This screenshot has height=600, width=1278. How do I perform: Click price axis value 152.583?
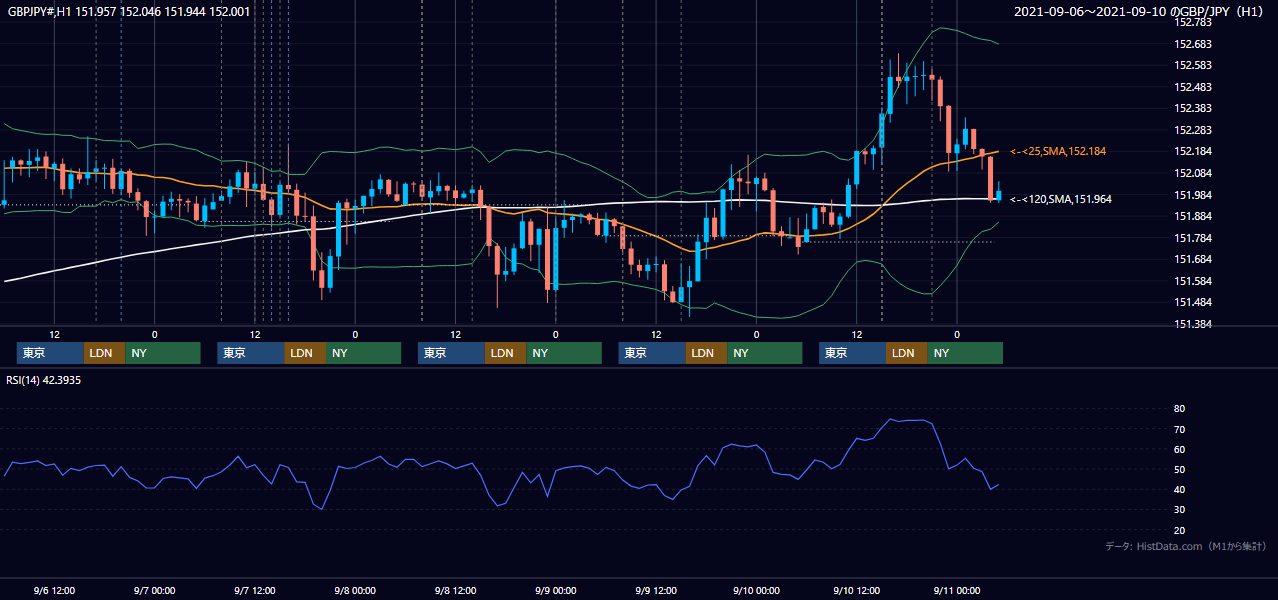point(1192,65)
